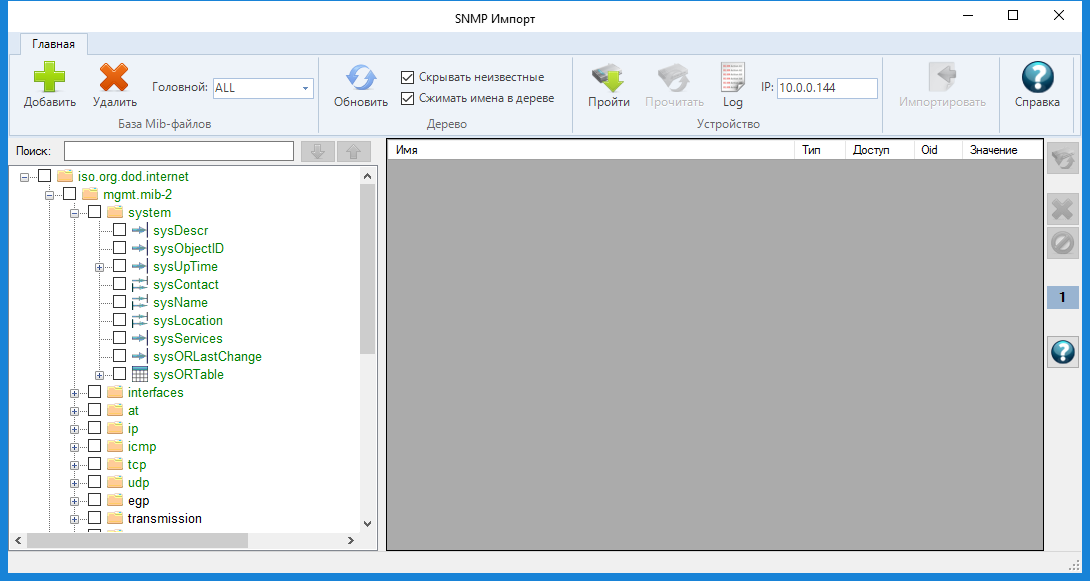Screen dimensions: 1090x581
Task: Click the Oid column header
Action: point(938,149)
